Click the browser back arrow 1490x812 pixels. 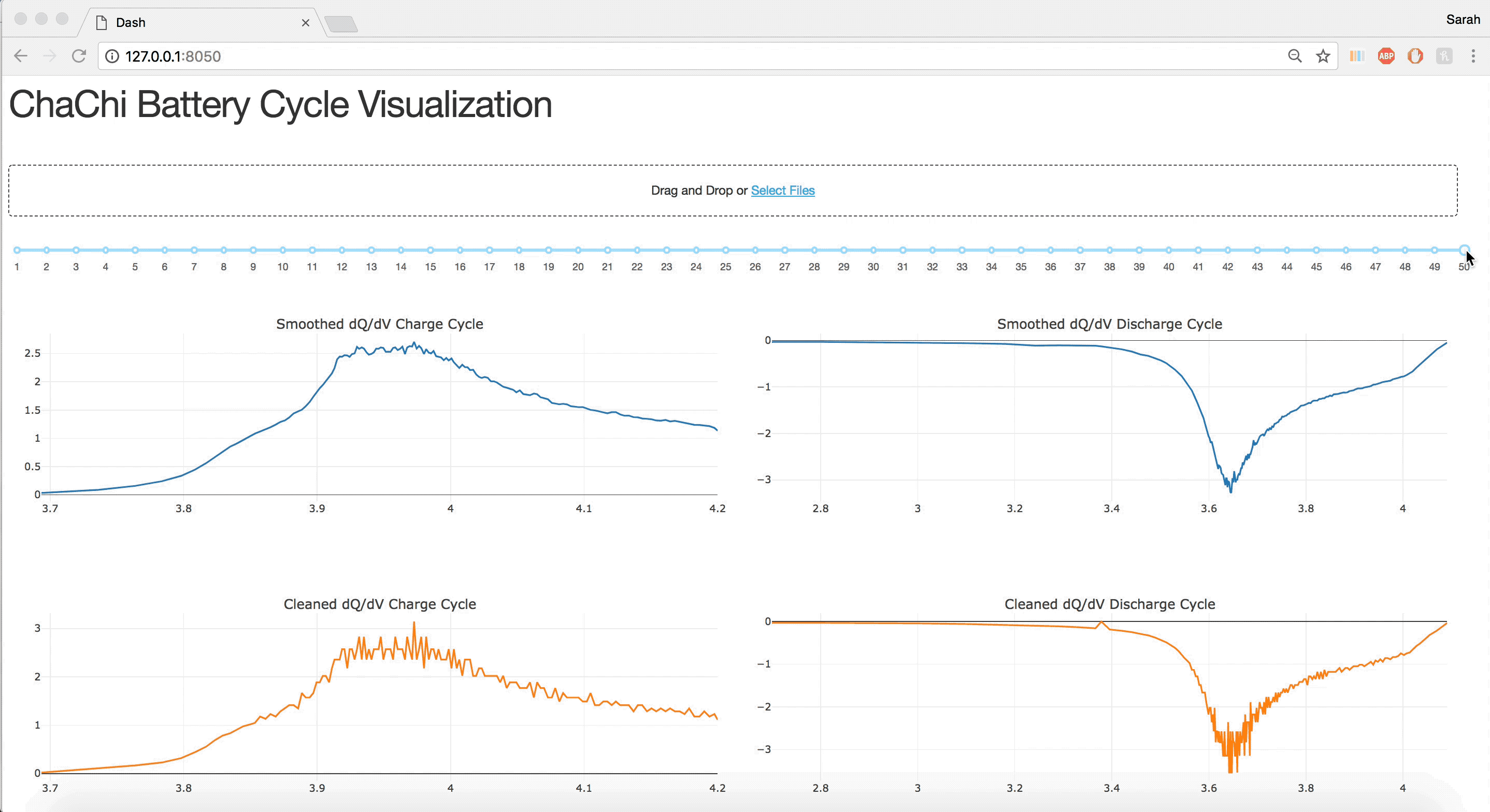(21, 56)
